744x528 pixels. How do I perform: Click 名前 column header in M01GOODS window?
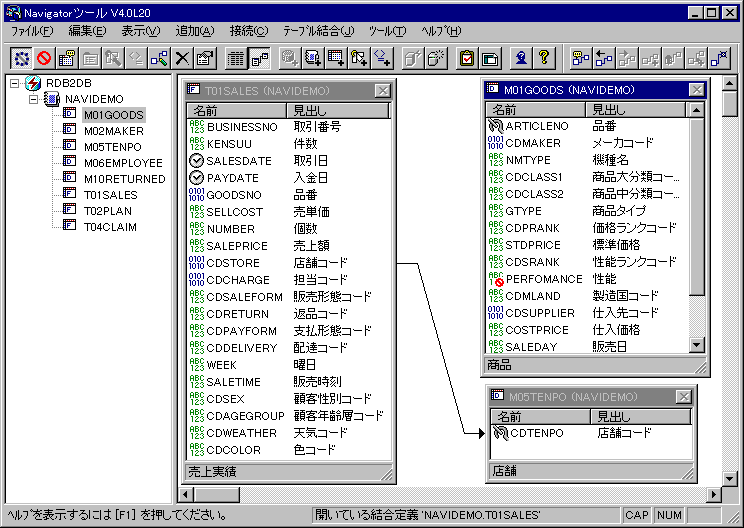(536, 110)
